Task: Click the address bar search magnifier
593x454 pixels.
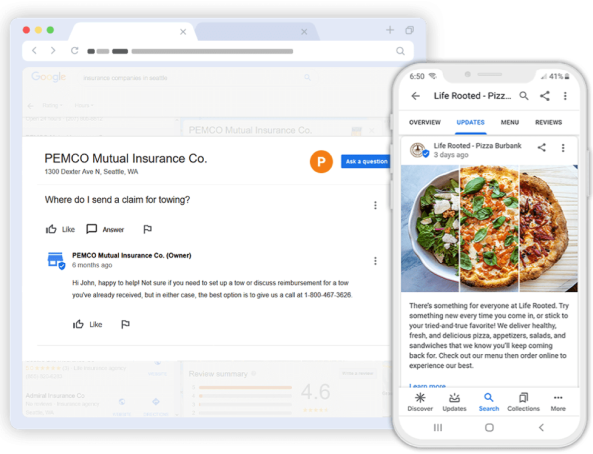Action: click(400, 51)
